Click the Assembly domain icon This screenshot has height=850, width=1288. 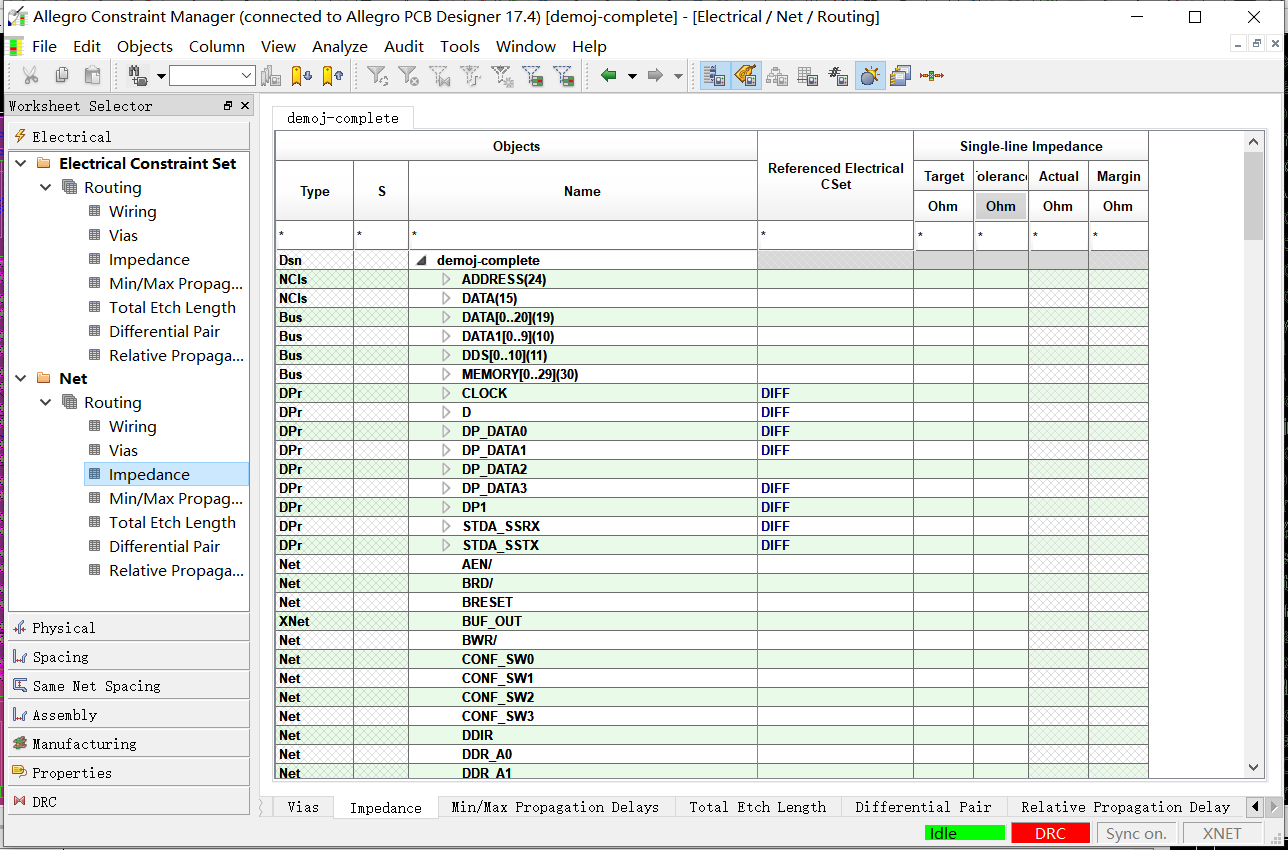point(20,714)
